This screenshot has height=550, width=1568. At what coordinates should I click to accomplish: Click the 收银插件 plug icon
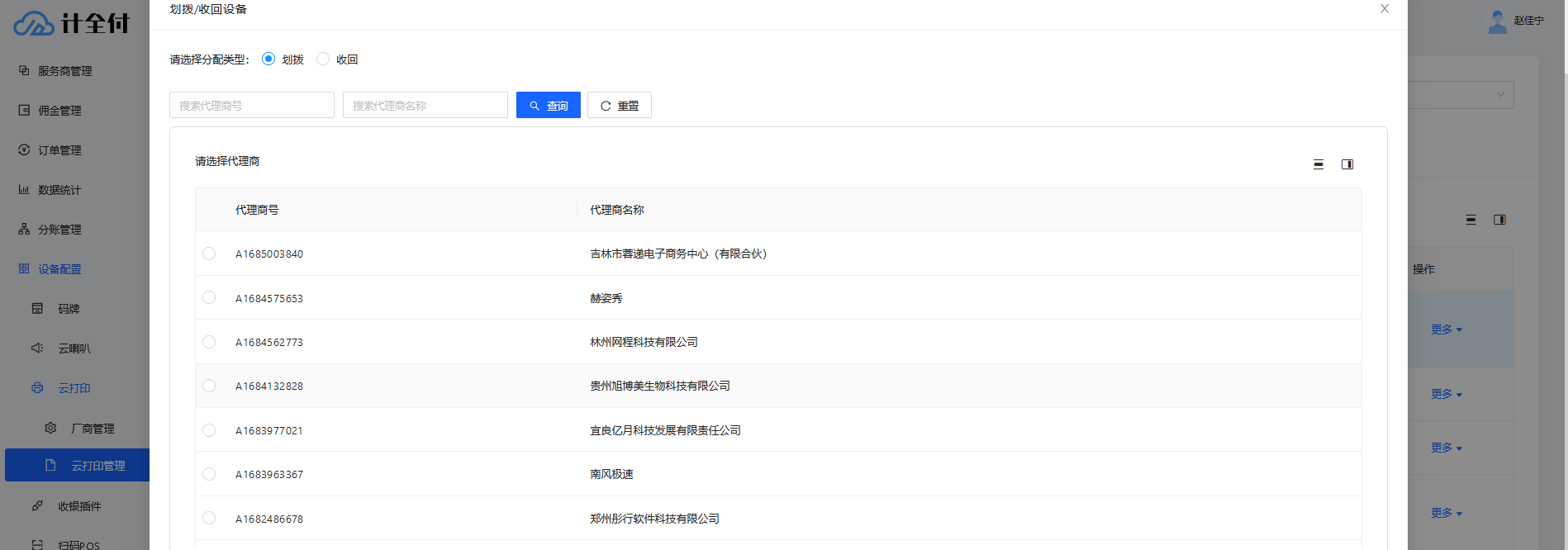[37, 506]
